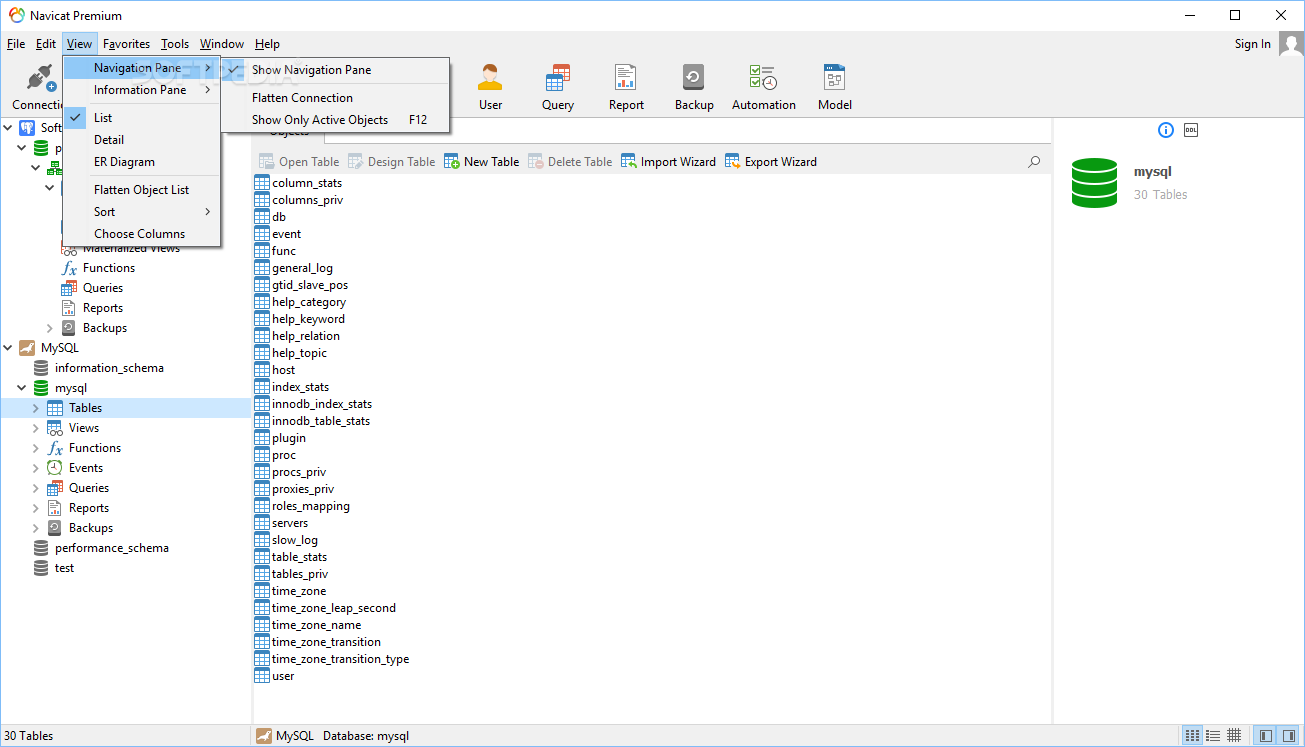Select the help_keyword table
The image size is (1305, 747).
(300, 319)
